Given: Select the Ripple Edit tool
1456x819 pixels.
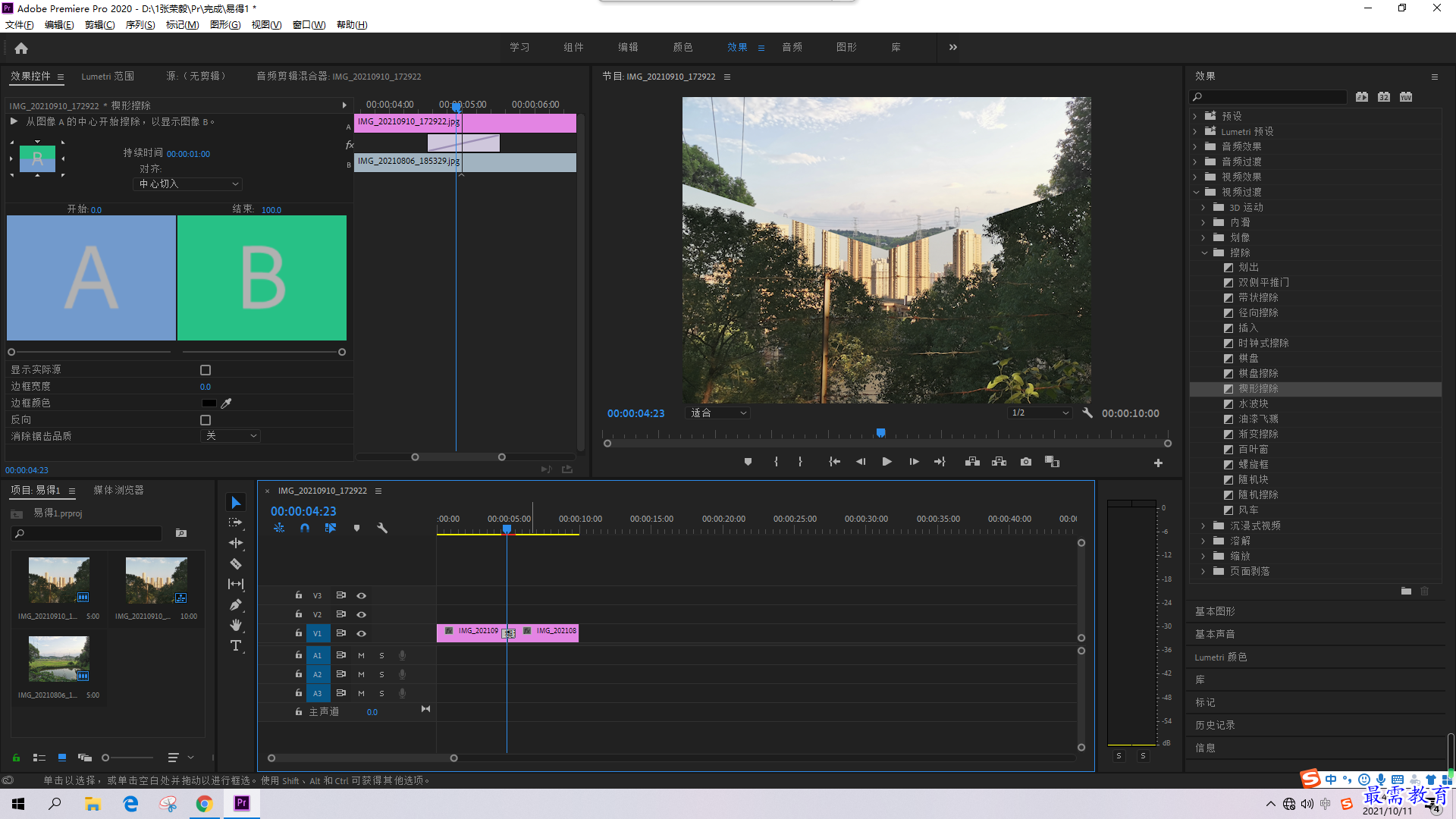Looking at the screenshot, I should click(236, 543).
